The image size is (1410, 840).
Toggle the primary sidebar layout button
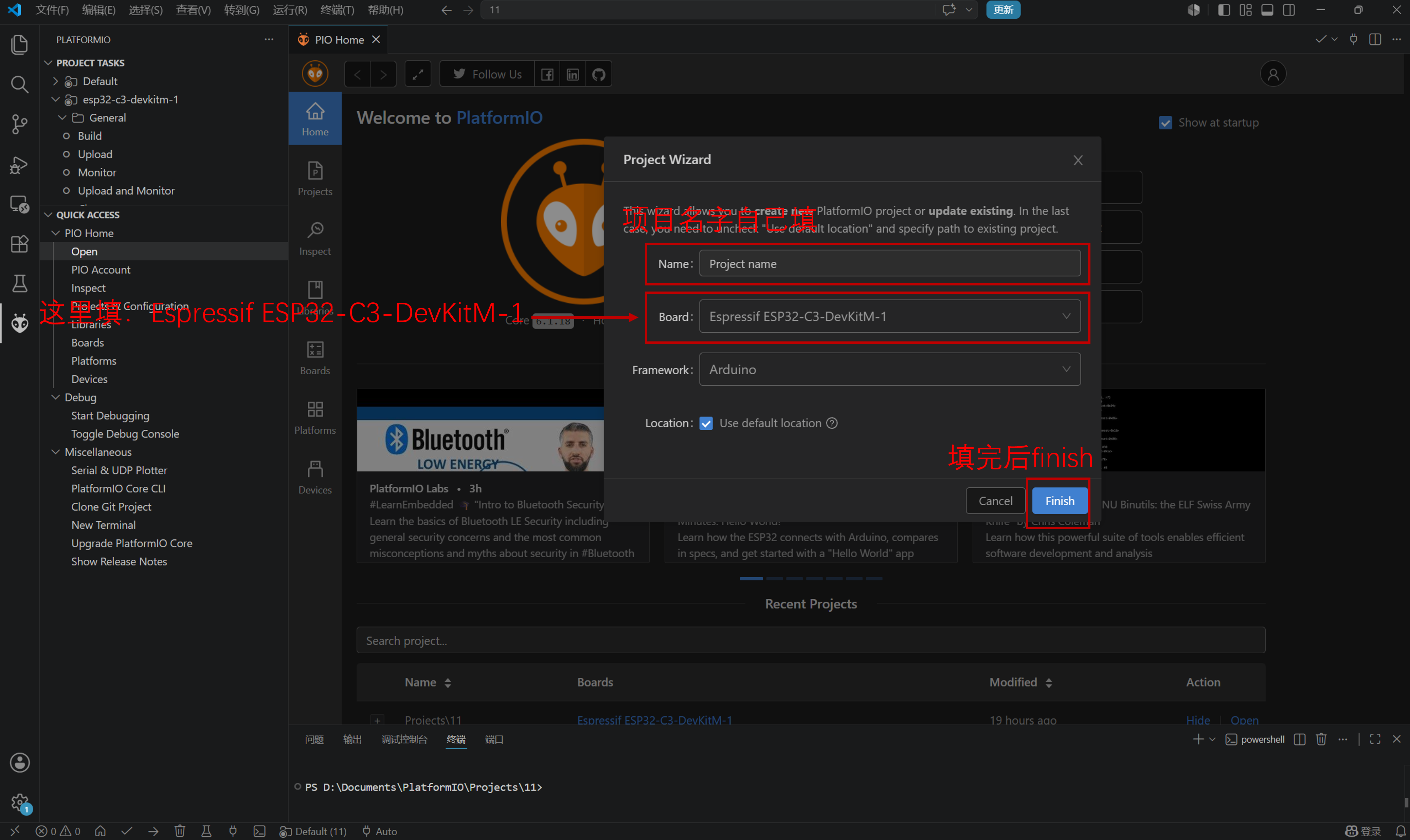(x=1224, y=10)
